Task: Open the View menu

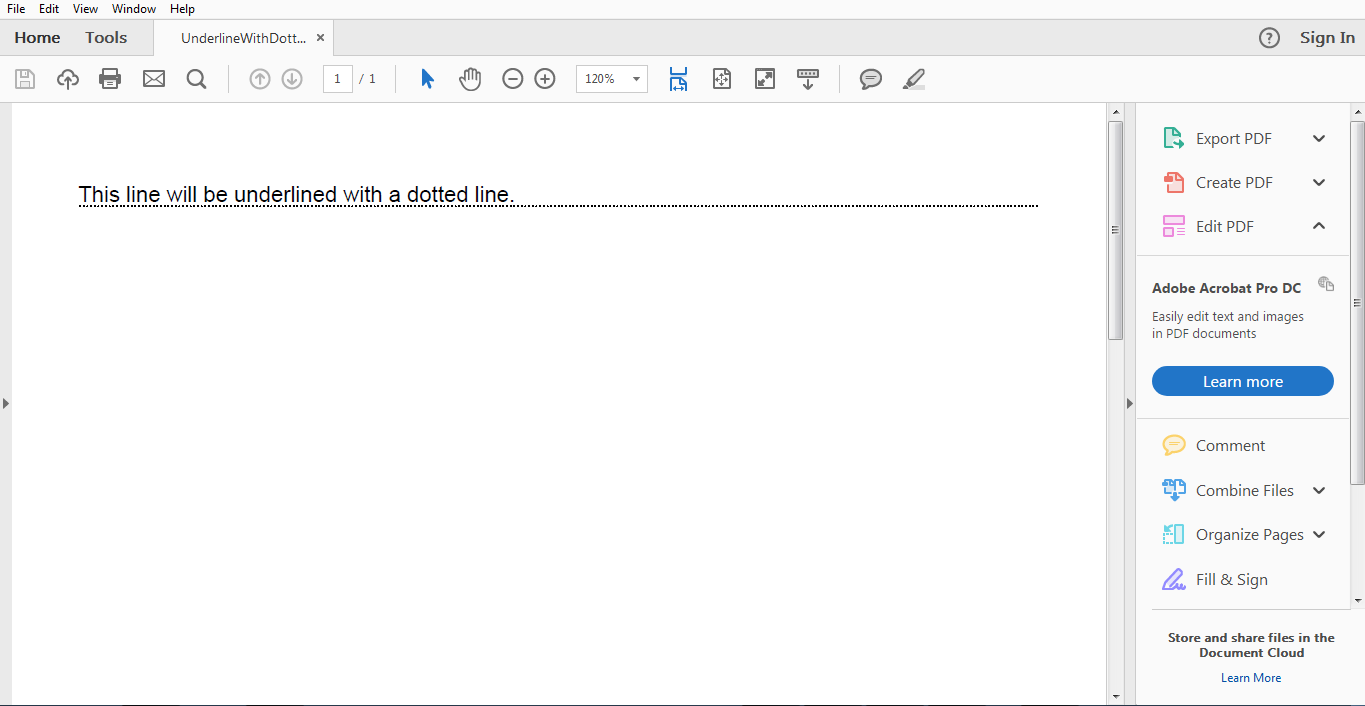Action: 85,8
